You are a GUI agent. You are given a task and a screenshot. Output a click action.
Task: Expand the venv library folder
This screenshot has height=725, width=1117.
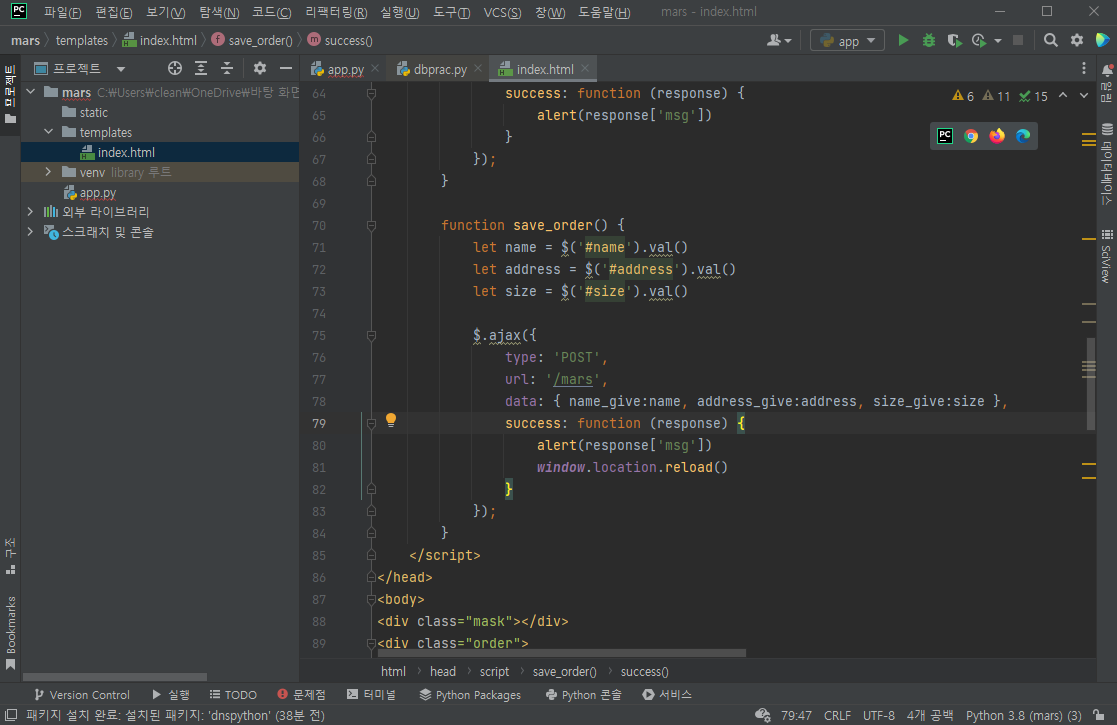click(x=48, y=172)
